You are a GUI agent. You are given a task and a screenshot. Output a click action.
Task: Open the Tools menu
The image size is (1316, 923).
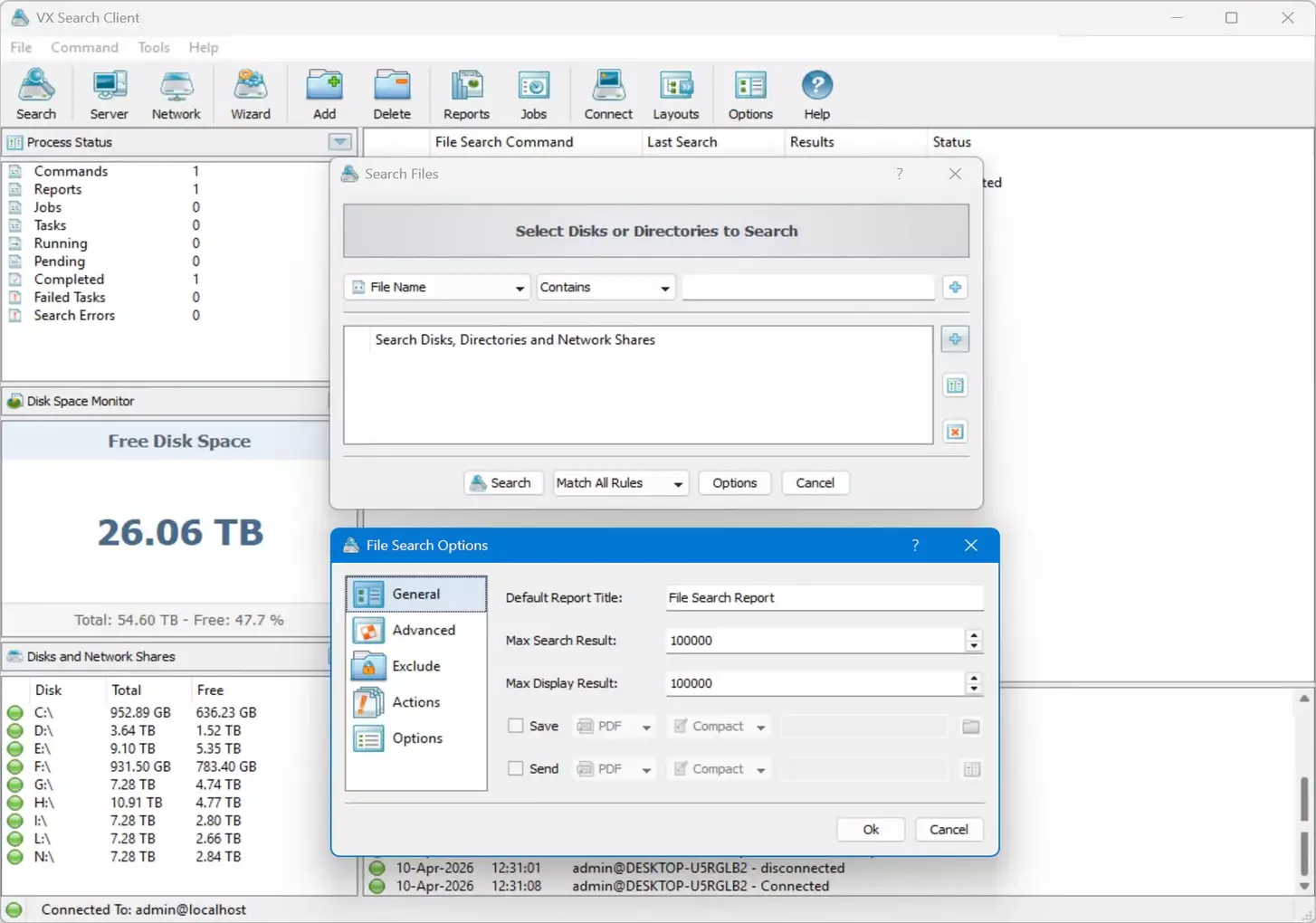pos(153,47)
